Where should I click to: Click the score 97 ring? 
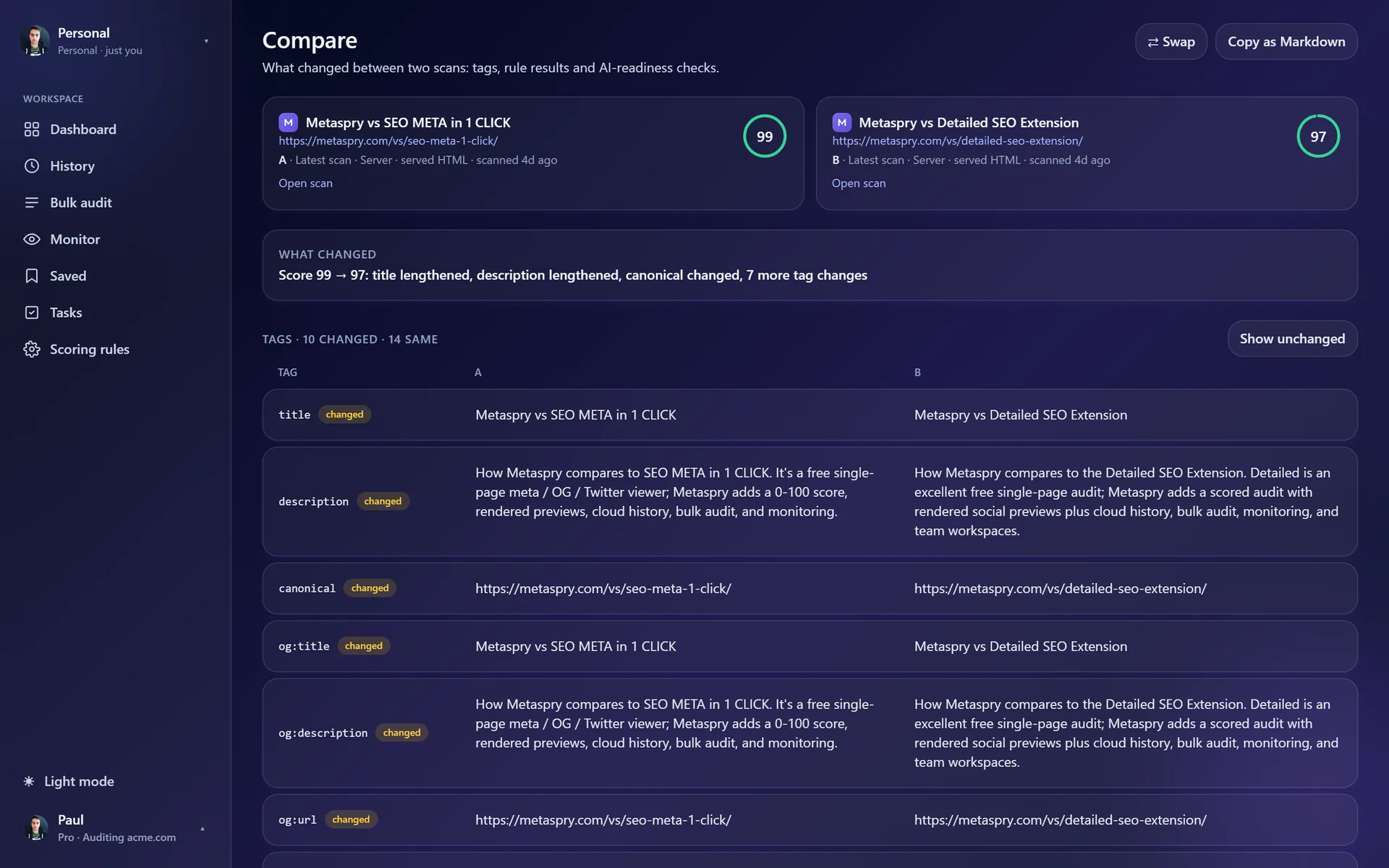coord(1318,136)
